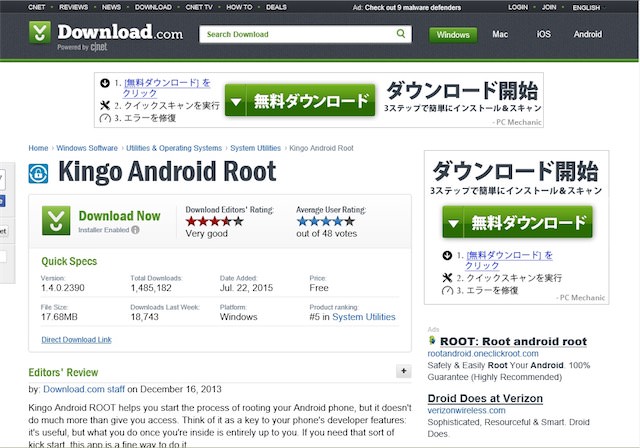Click sidebar 無料ダウンロード をクリック text link
Screen dimensions: 640x448
pos(509,260)
